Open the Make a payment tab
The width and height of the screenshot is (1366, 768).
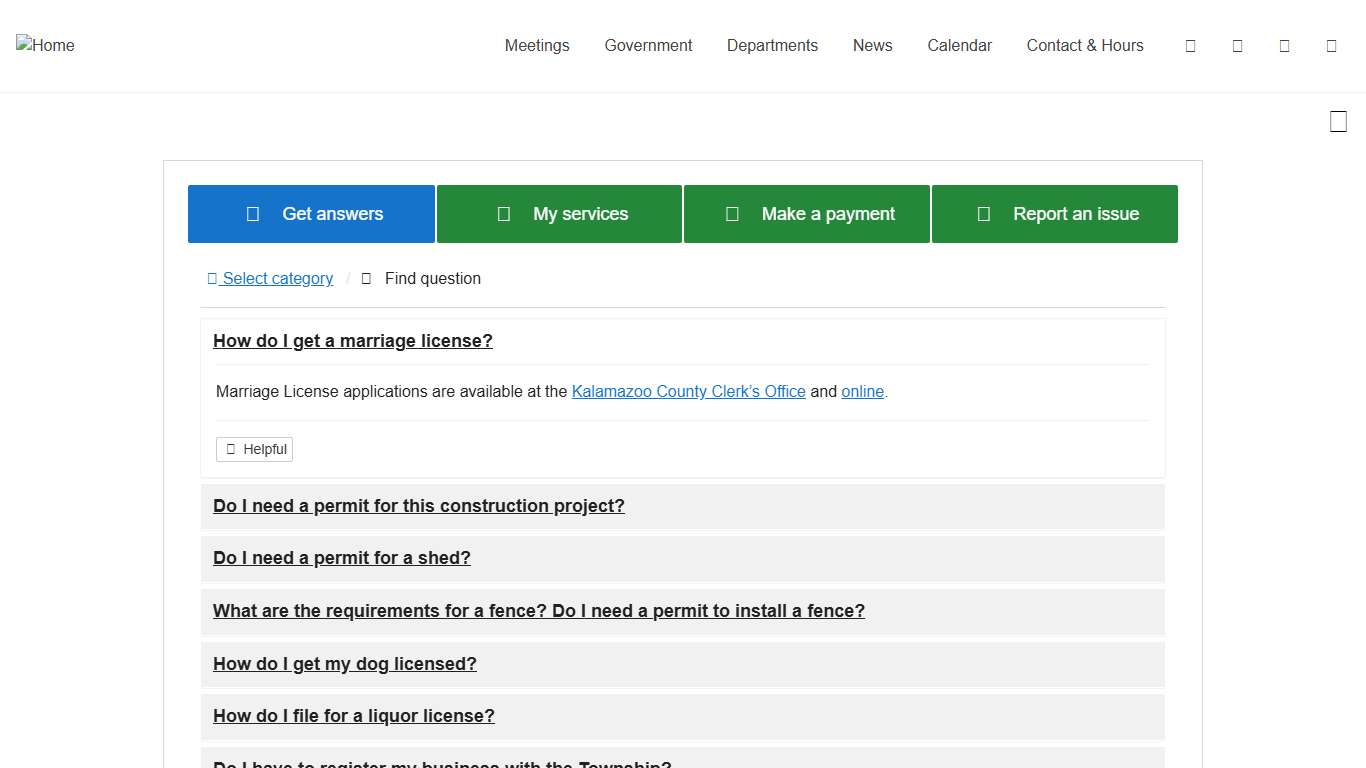(807, 214)
